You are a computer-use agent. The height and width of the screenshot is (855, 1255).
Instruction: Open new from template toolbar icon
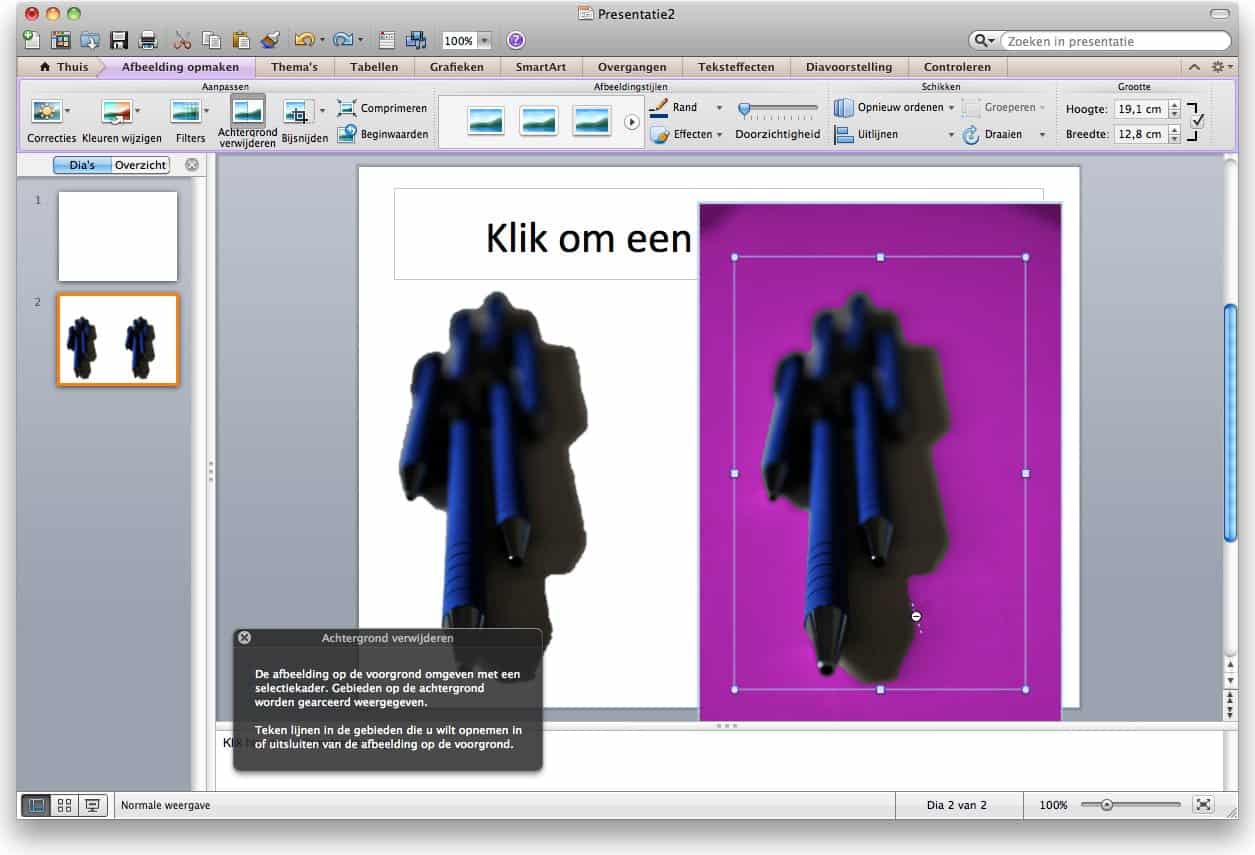pos(61,40)
